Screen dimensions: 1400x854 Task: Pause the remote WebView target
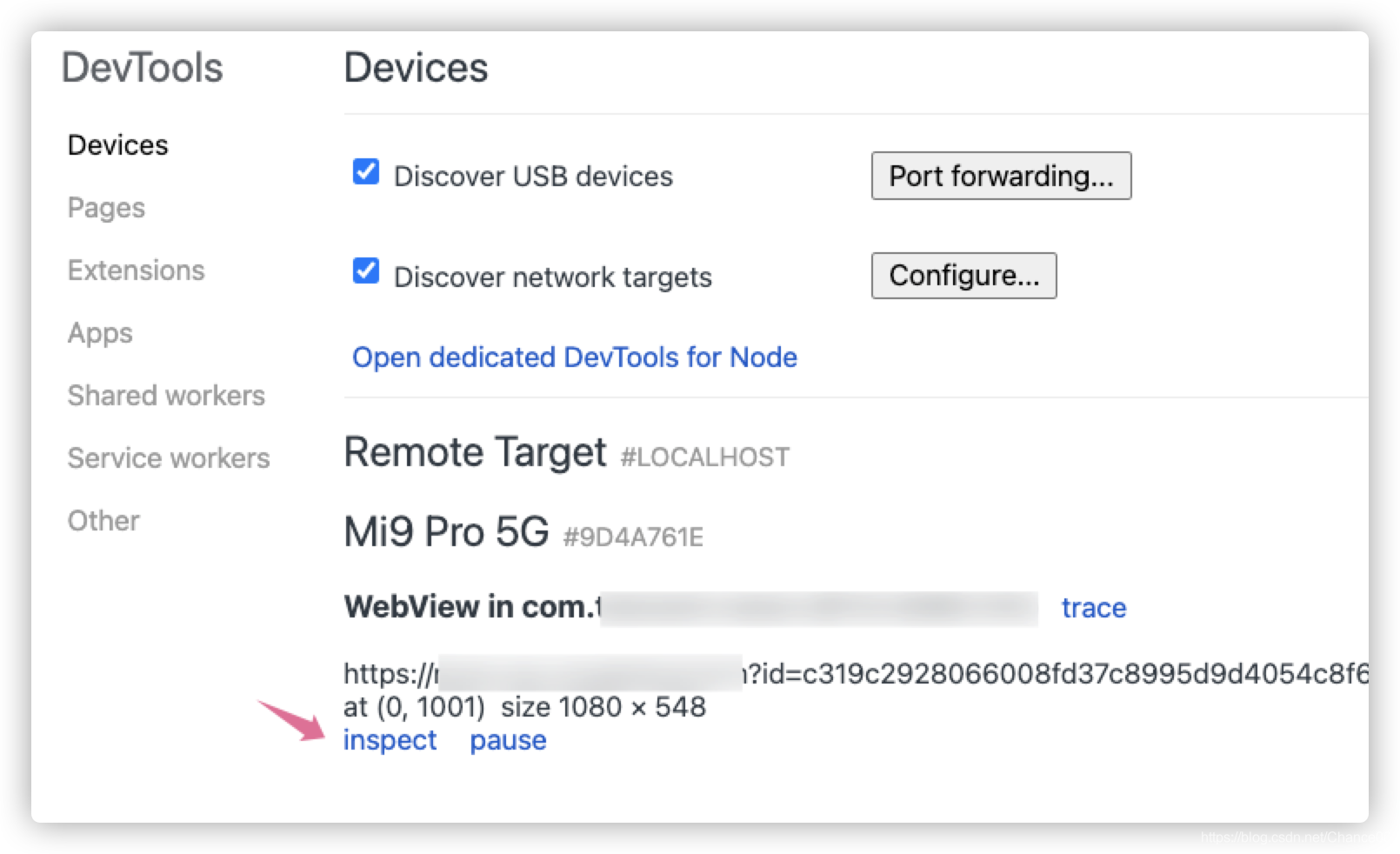tap(508, 741)
